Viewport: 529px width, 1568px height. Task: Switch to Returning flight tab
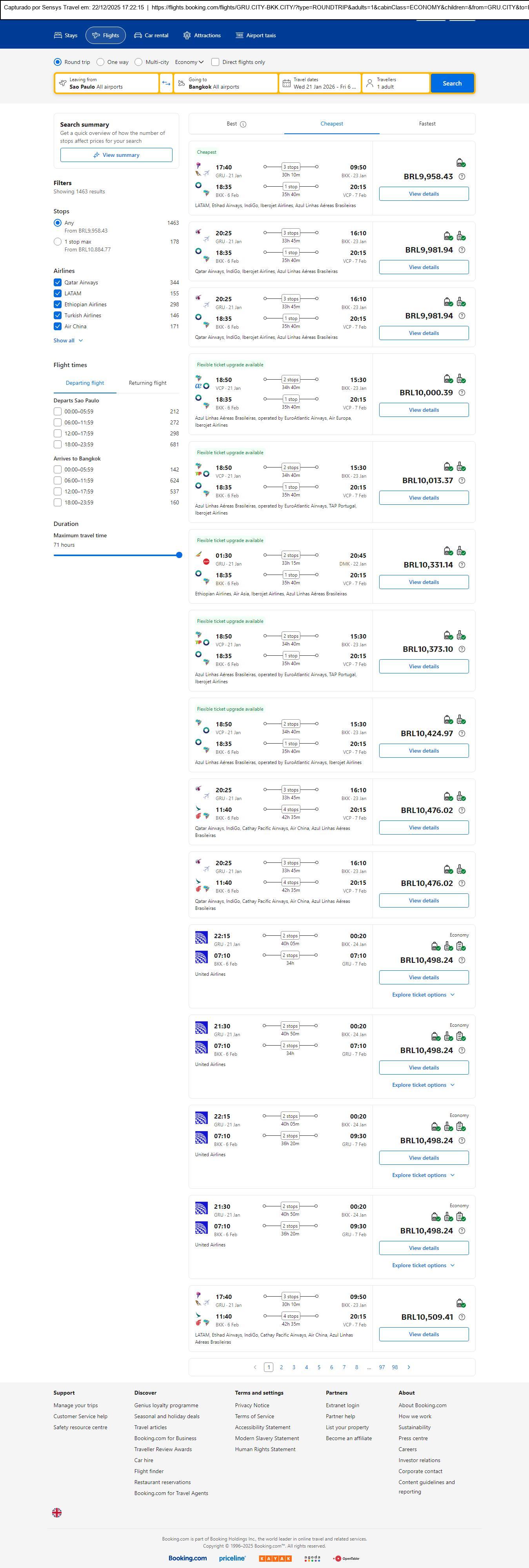click(147, 383)
